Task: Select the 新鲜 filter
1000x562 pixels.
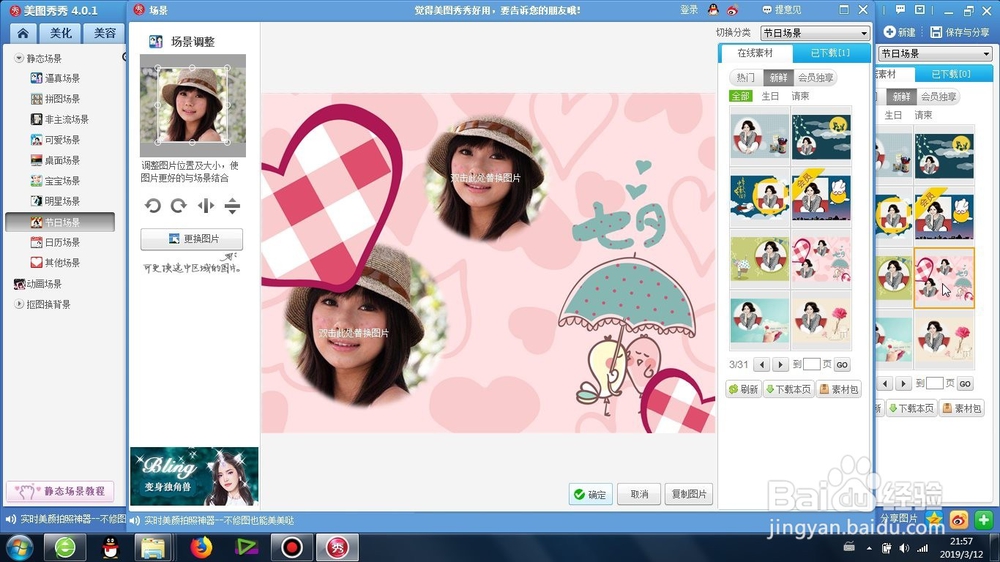Action: [x=778, y=77]
